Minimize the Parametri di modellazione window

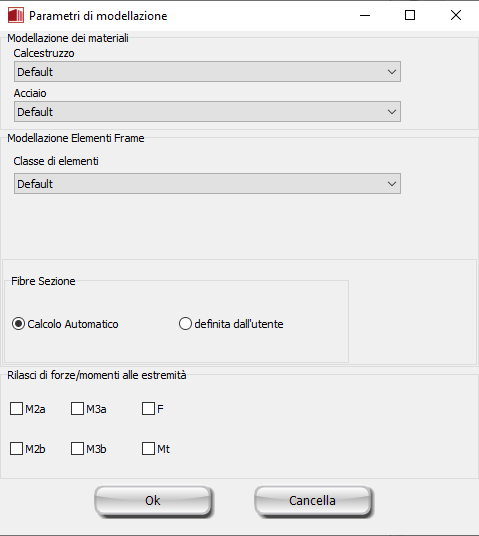tap(365, 15)
